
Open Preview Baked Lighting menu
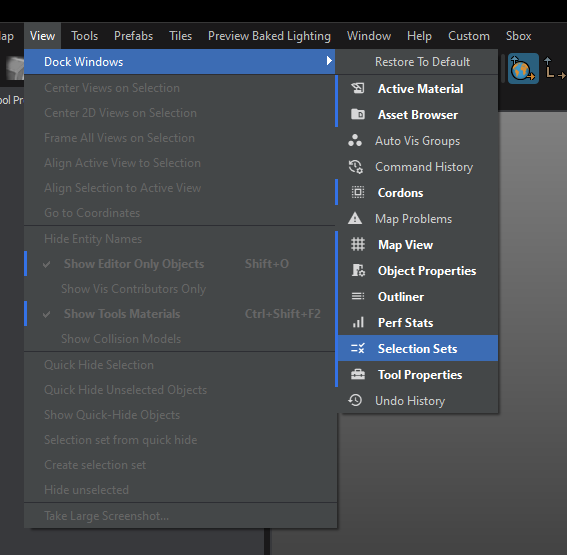[x=269, y=36]
